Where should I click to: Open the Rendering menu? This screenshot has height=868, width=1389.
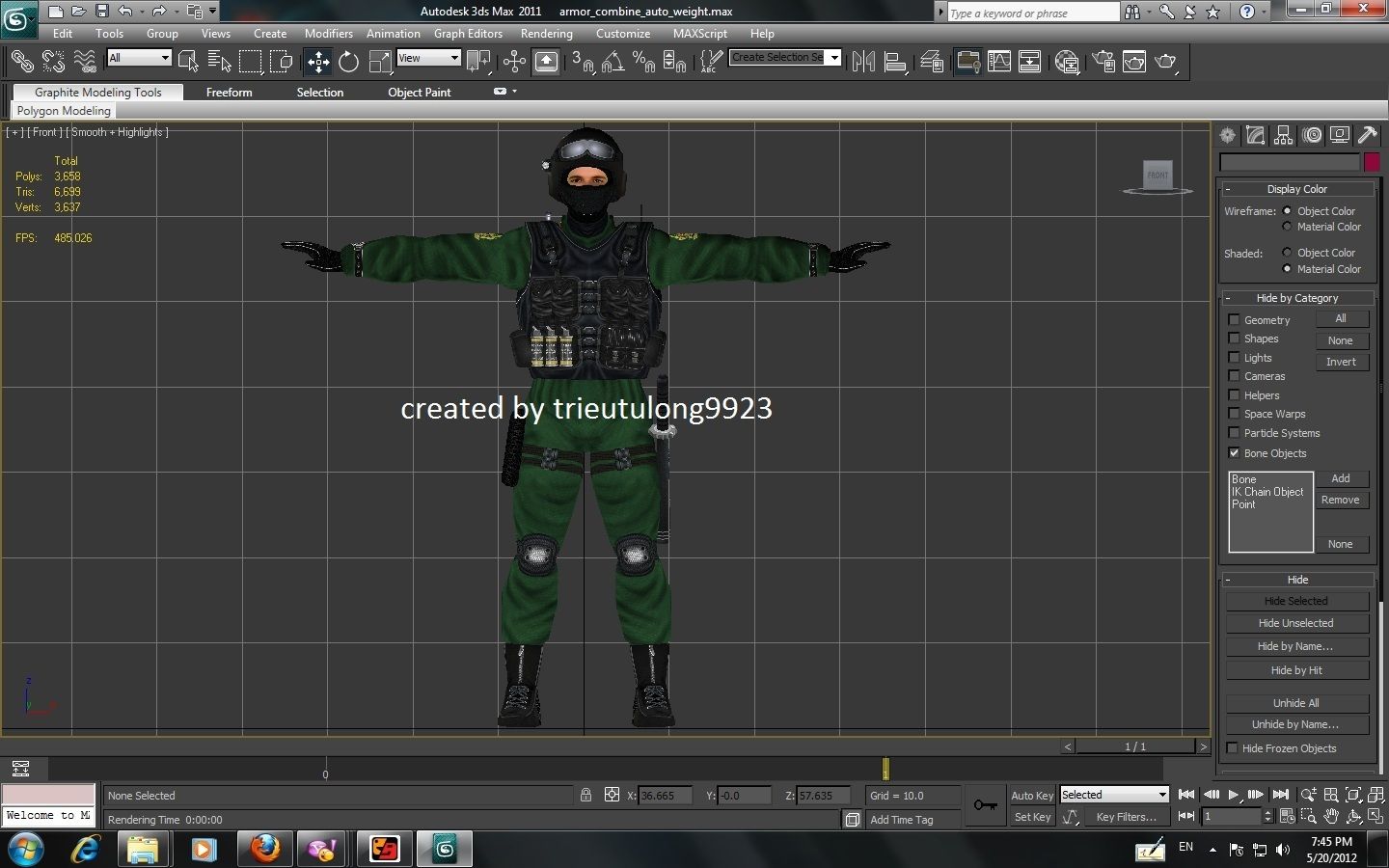click(547, 33)
